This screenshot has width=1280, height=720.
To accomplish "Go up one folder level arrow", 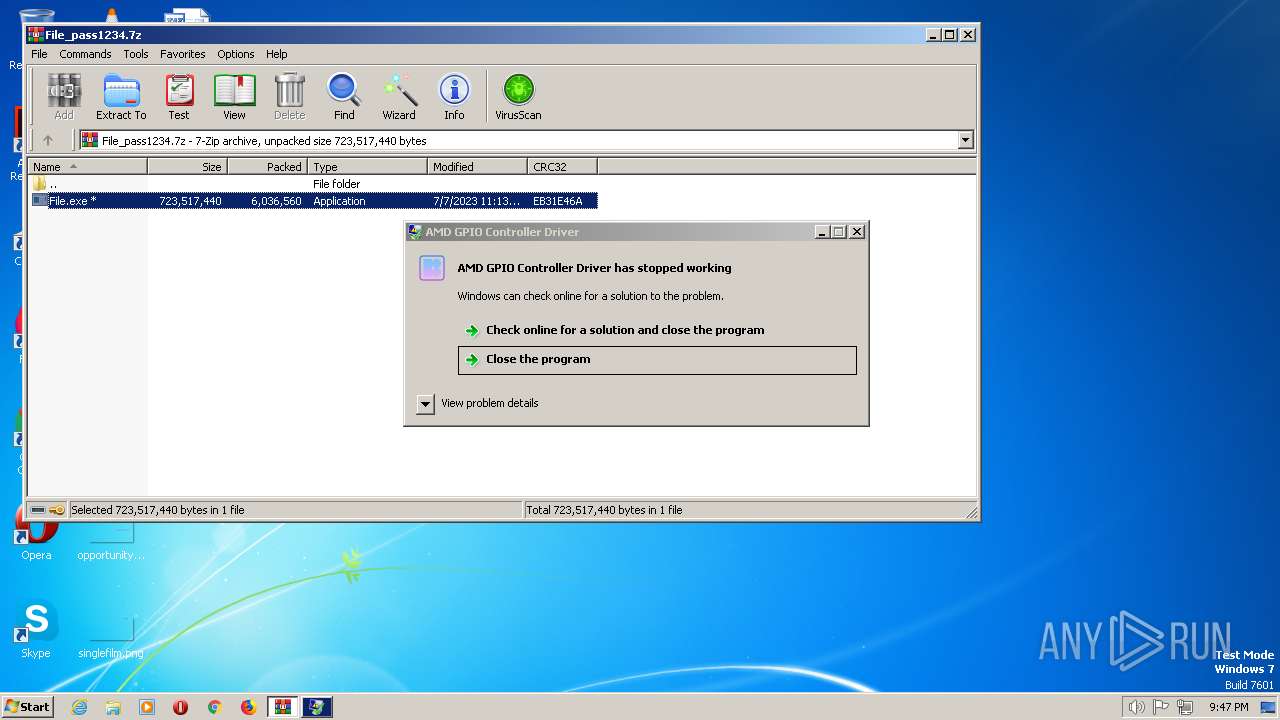I will pos(47,140).
